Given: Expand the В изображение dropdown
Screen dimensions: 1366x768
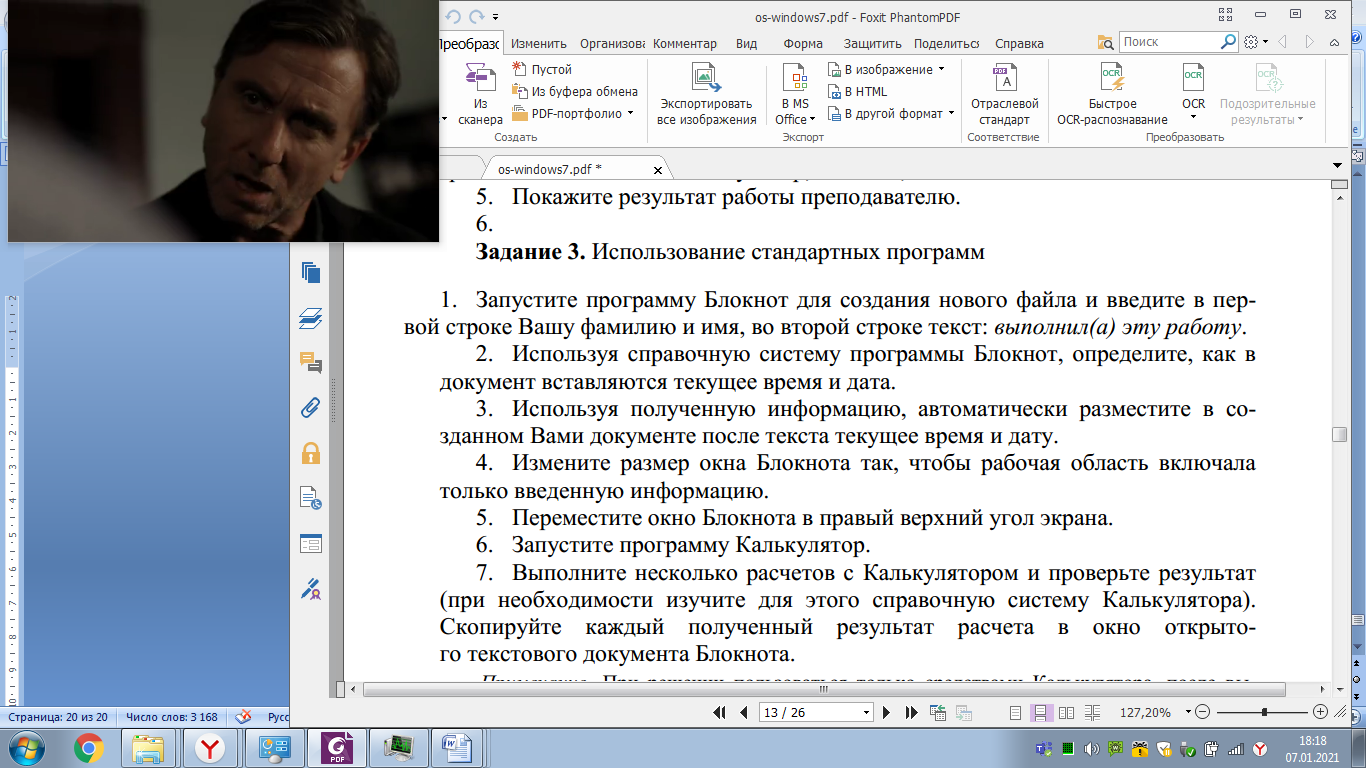Looking at the screenshot, I should (x=941, y=69).
